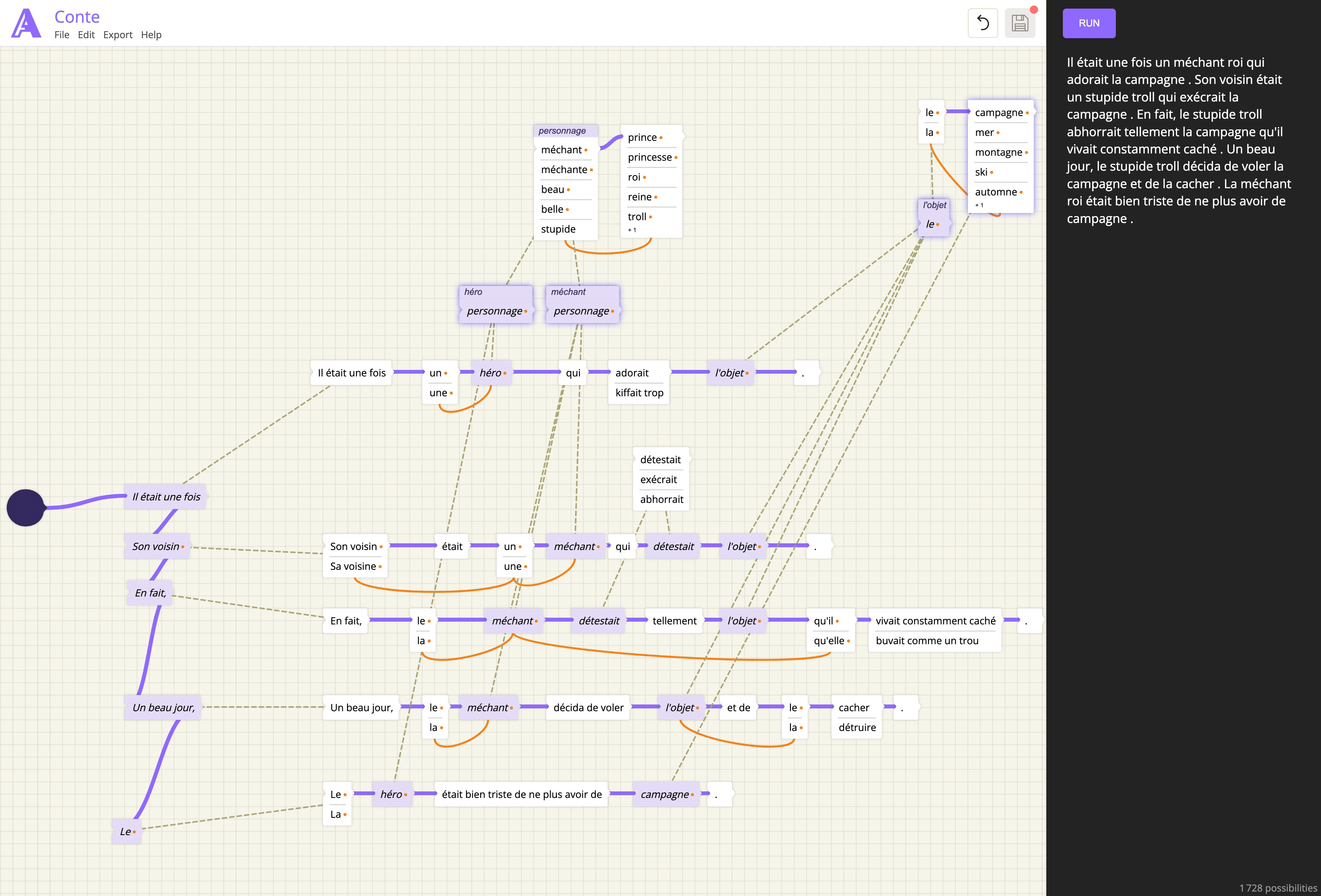
Task: Open the File menu
Action: coord(62,35)
